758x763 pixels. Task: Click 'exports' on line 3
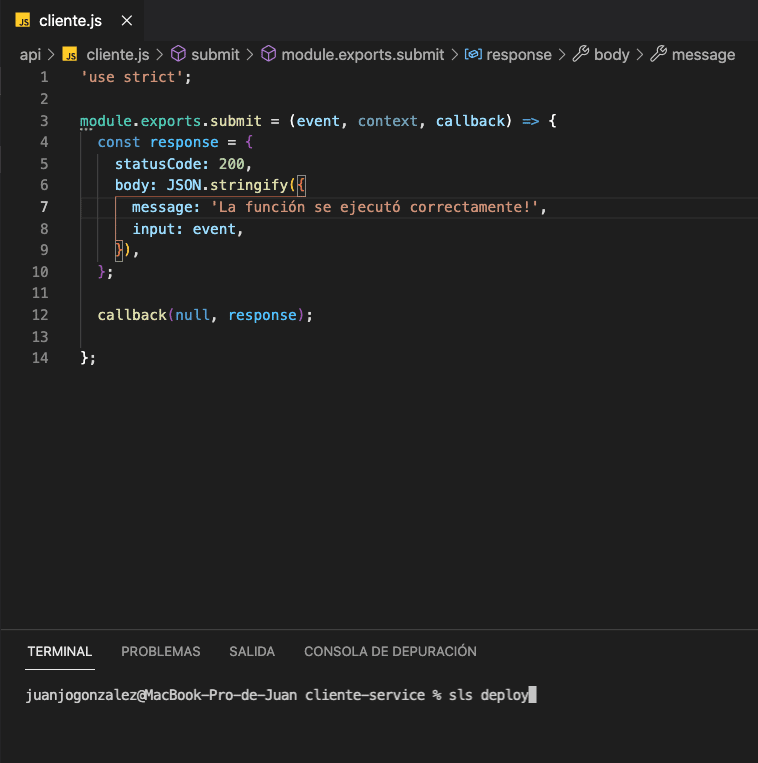click(170, 121)
